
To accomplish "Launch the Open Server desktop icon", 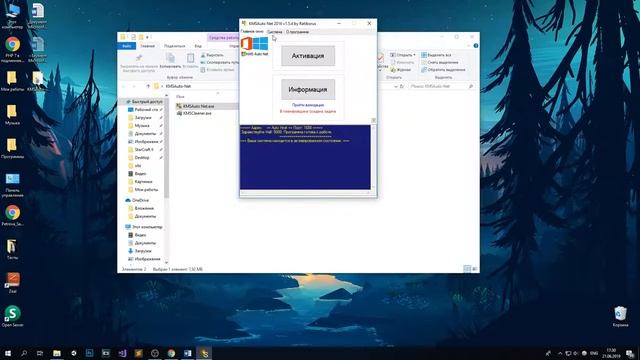I will (x=12, y=317).
